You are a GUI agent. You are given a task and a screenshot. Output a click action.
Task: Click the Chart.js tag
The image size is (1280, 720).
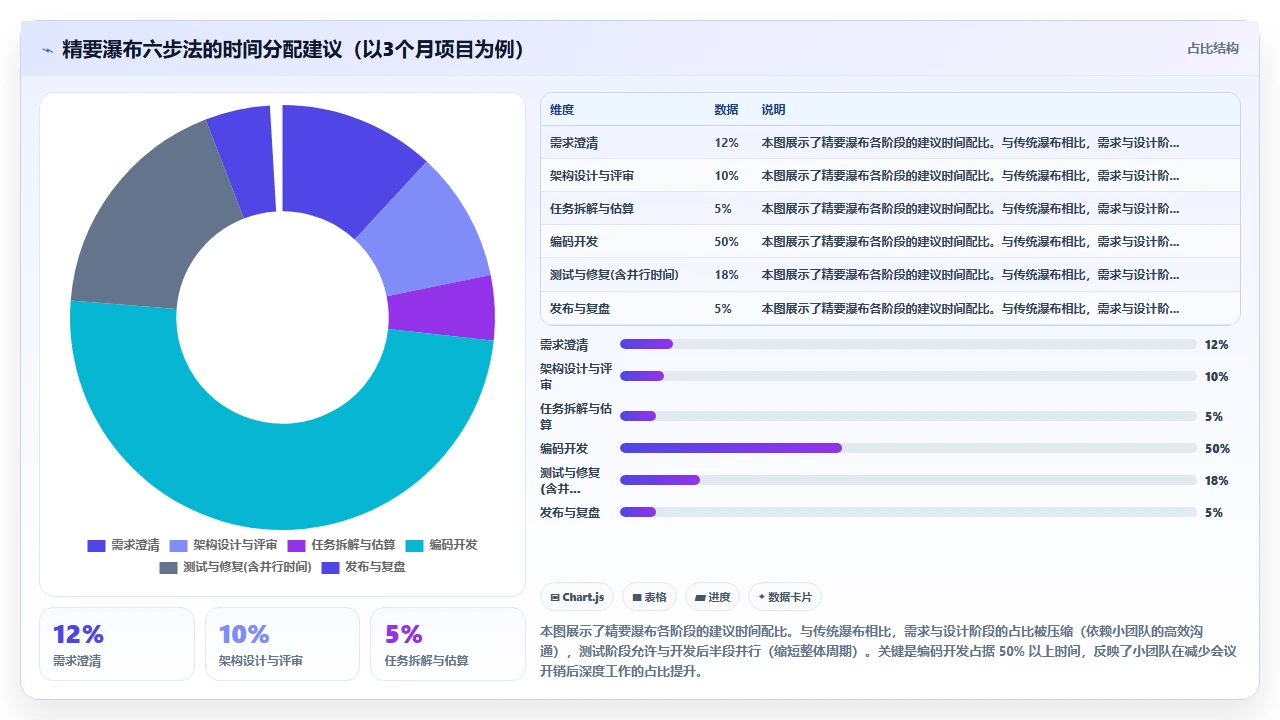577,597
